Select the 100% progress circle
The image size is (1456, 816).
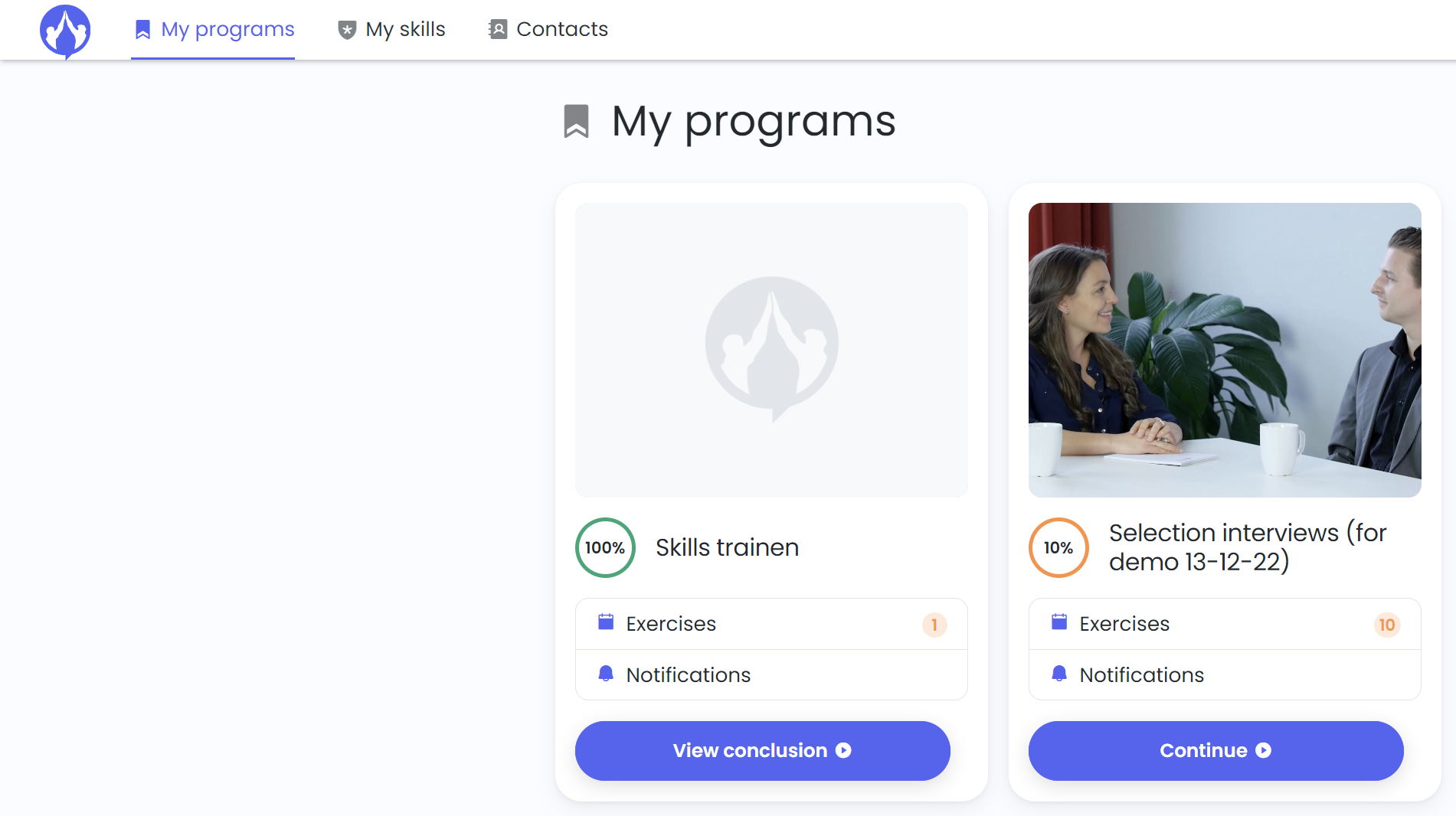click(x=605, y=548)
